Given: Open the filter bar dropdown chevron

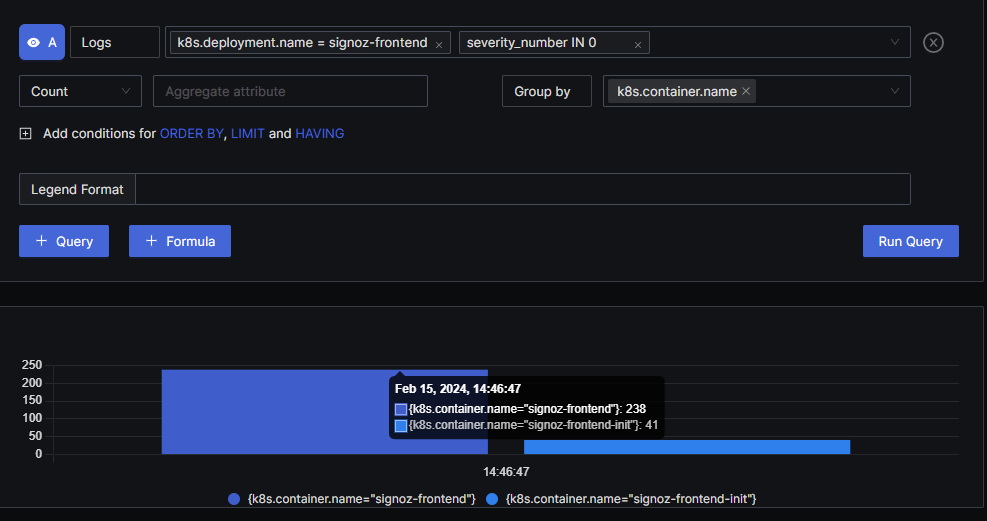Looking at the screenshot, I should click(x=894, y=42).
